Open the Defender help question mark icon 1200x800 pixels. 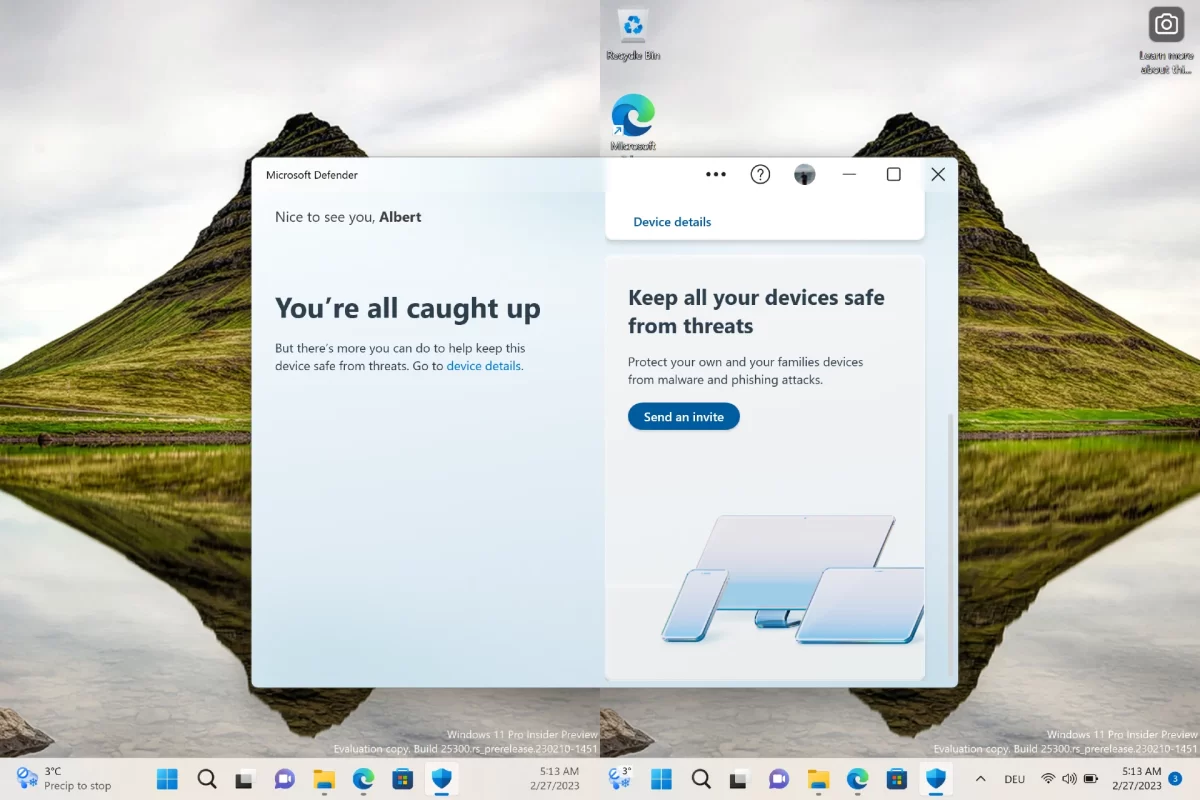[760, 174]
